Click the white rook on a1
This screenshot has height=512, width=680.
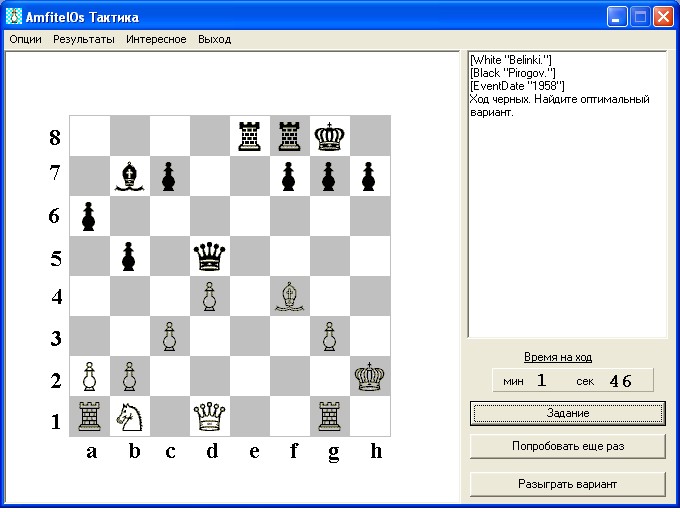[x=89, y=416]
